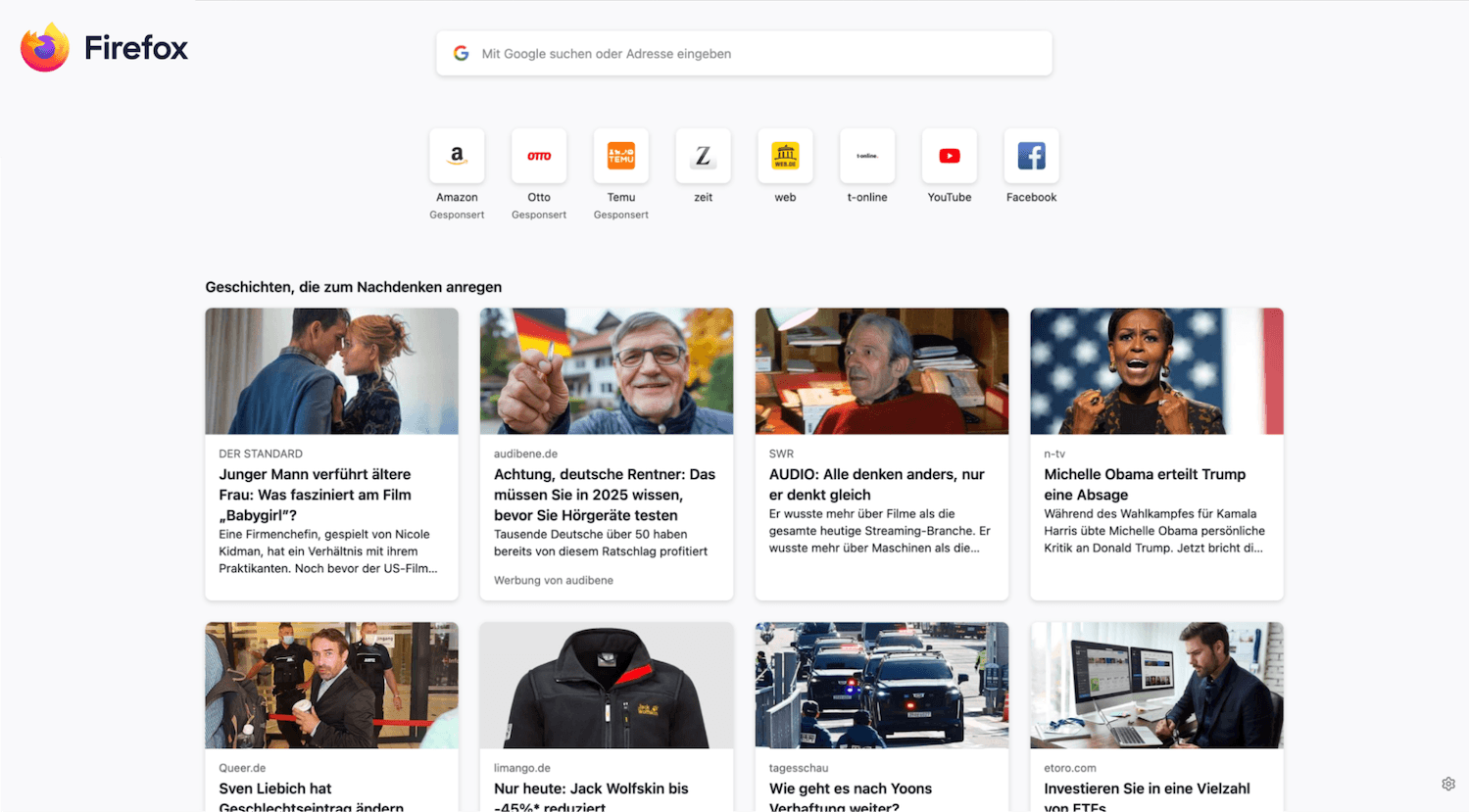Open 'Investieren Sie in eine Vielzahl' headline
The height and width of the screenshot is (812, 1469).
coord(1147,798)
